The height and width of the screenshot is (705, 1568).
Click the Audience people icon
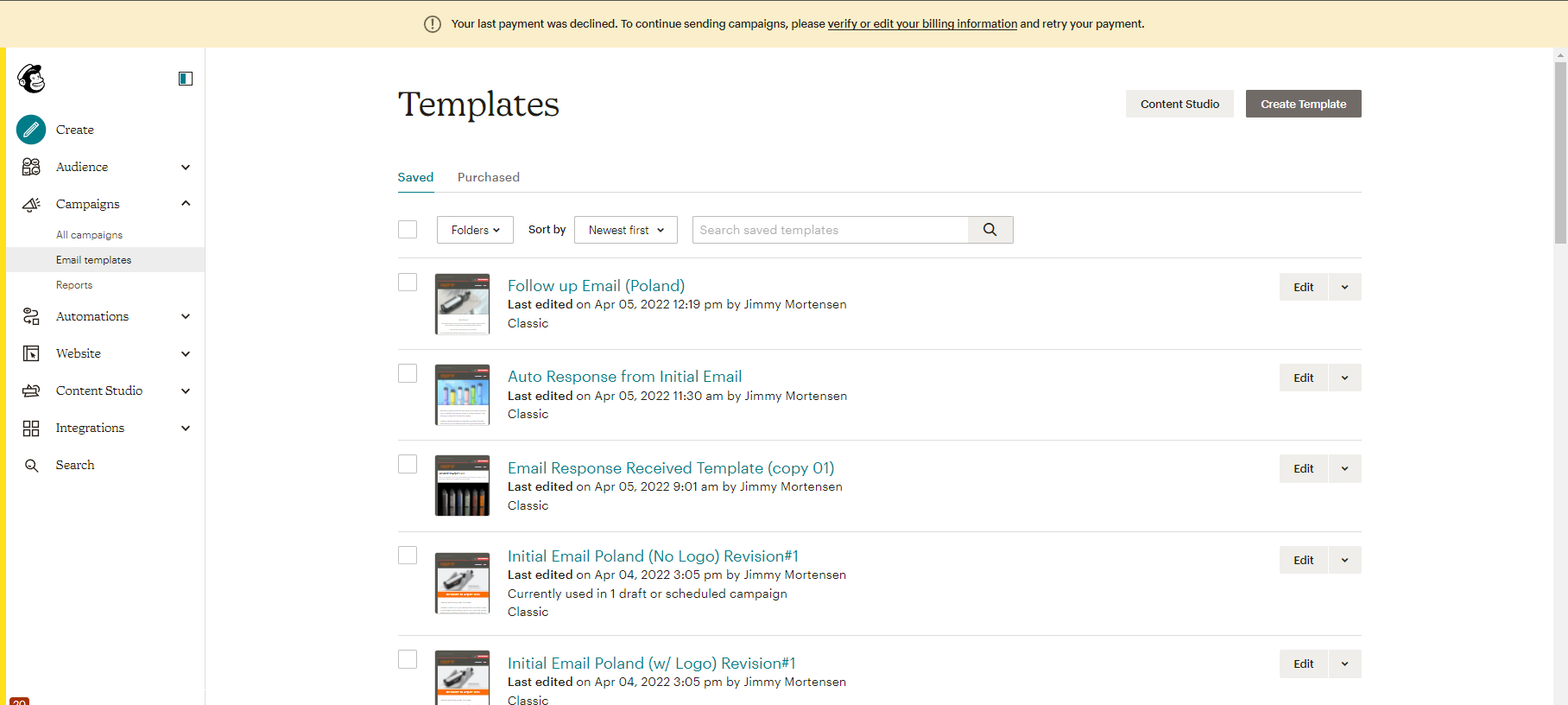click(31, 167)
